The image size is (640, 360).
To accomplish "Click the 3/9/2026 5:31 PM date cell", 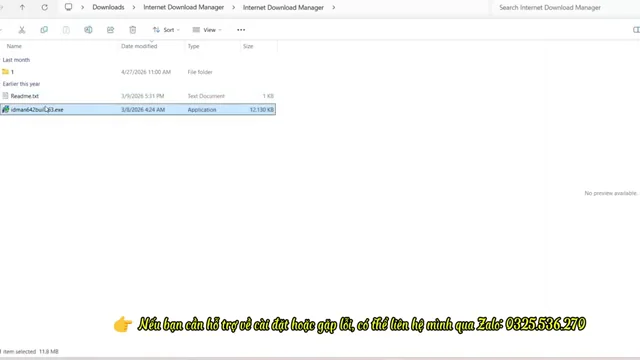I will pyautogui.click(x=142, y=96).
